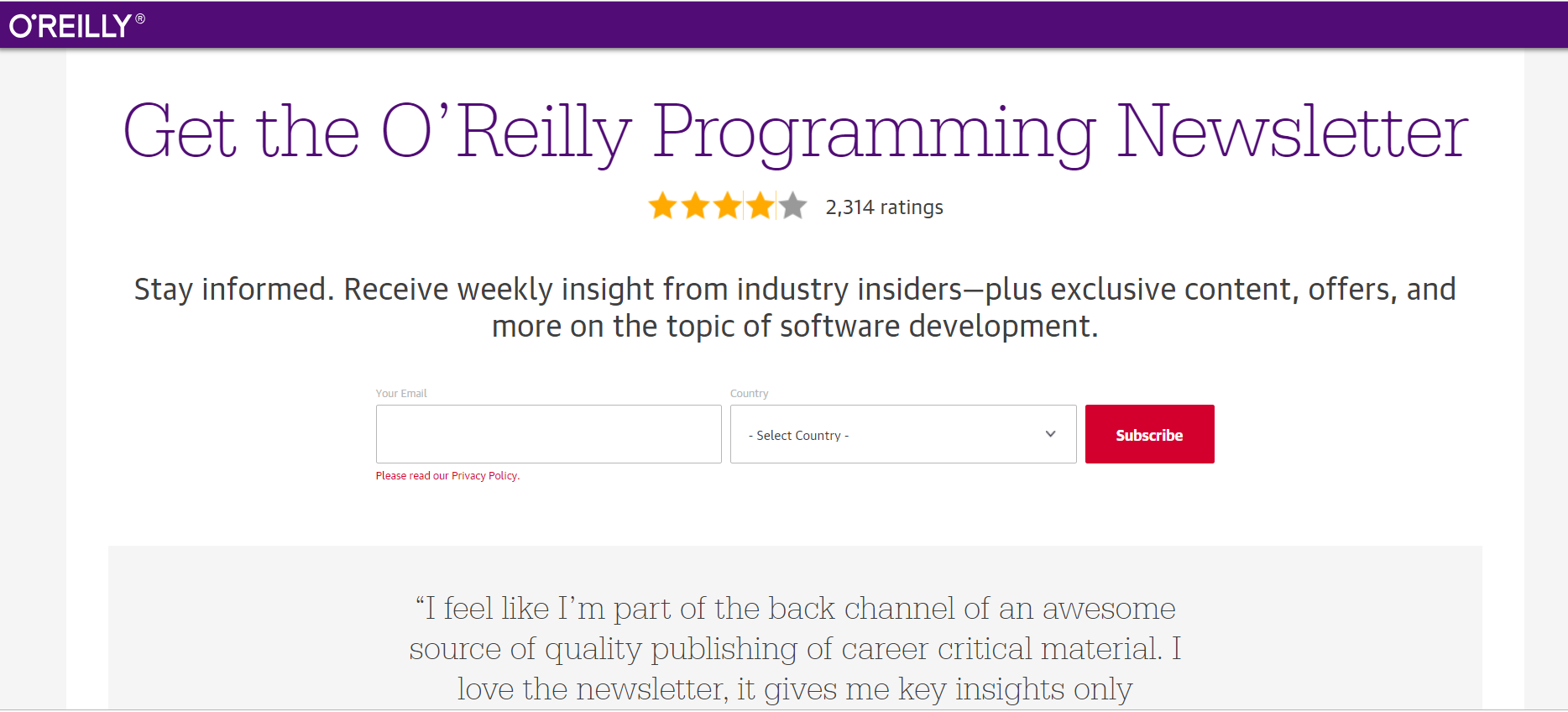Click the chevron arrow in Country field
Screen dimensions: 1568x712
tap(1050, 434)
